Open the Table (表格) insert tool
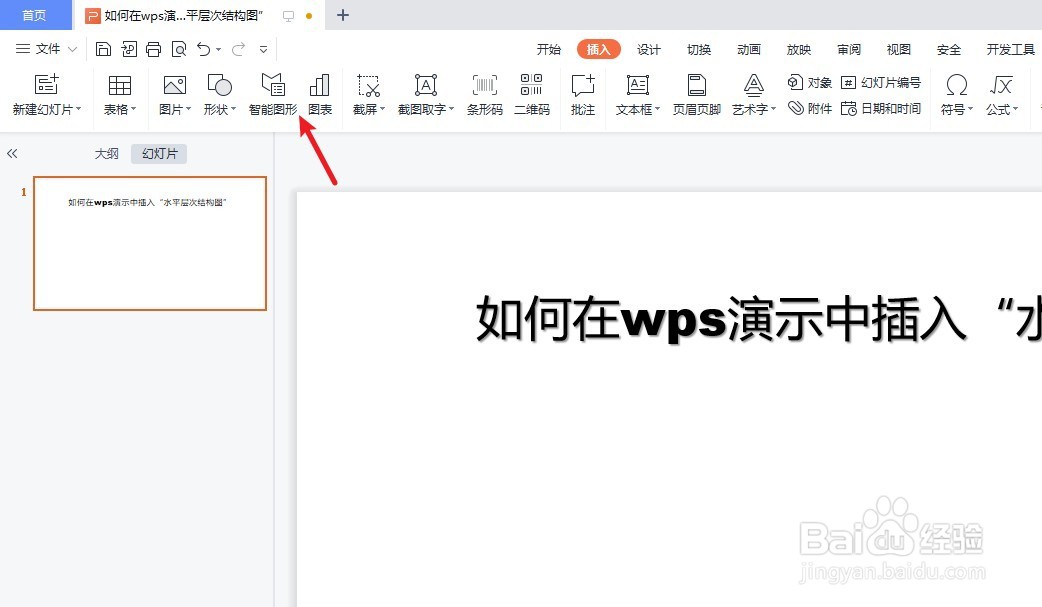 click(120, 94)
